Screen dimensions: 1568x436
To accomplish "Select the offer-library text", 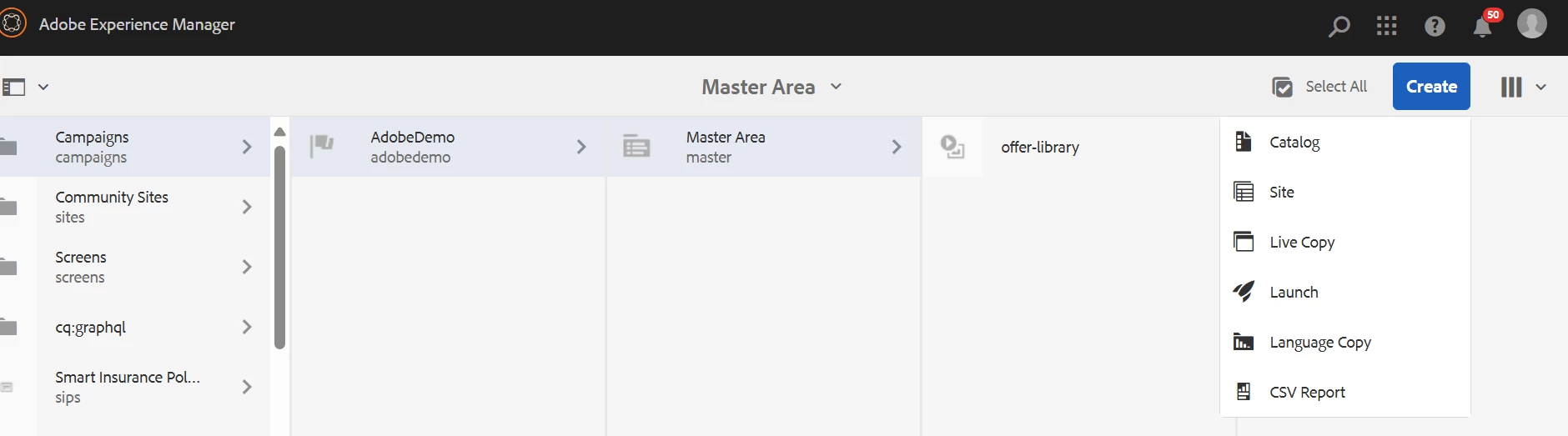I will coord(1040,147).
